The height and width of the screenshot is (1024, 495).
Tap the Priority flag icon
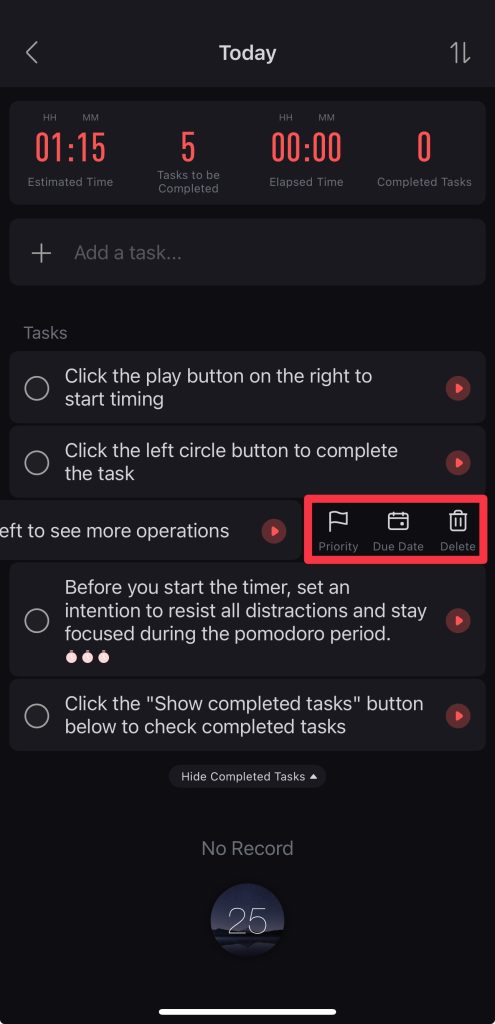pos(338,521)
